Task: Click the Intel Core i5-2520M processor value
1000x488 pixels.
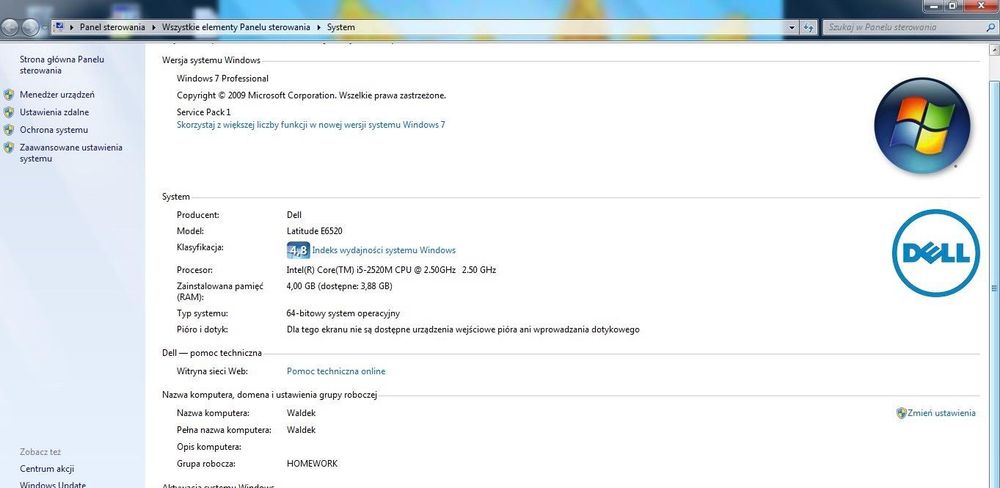Action: coord(392,270)
